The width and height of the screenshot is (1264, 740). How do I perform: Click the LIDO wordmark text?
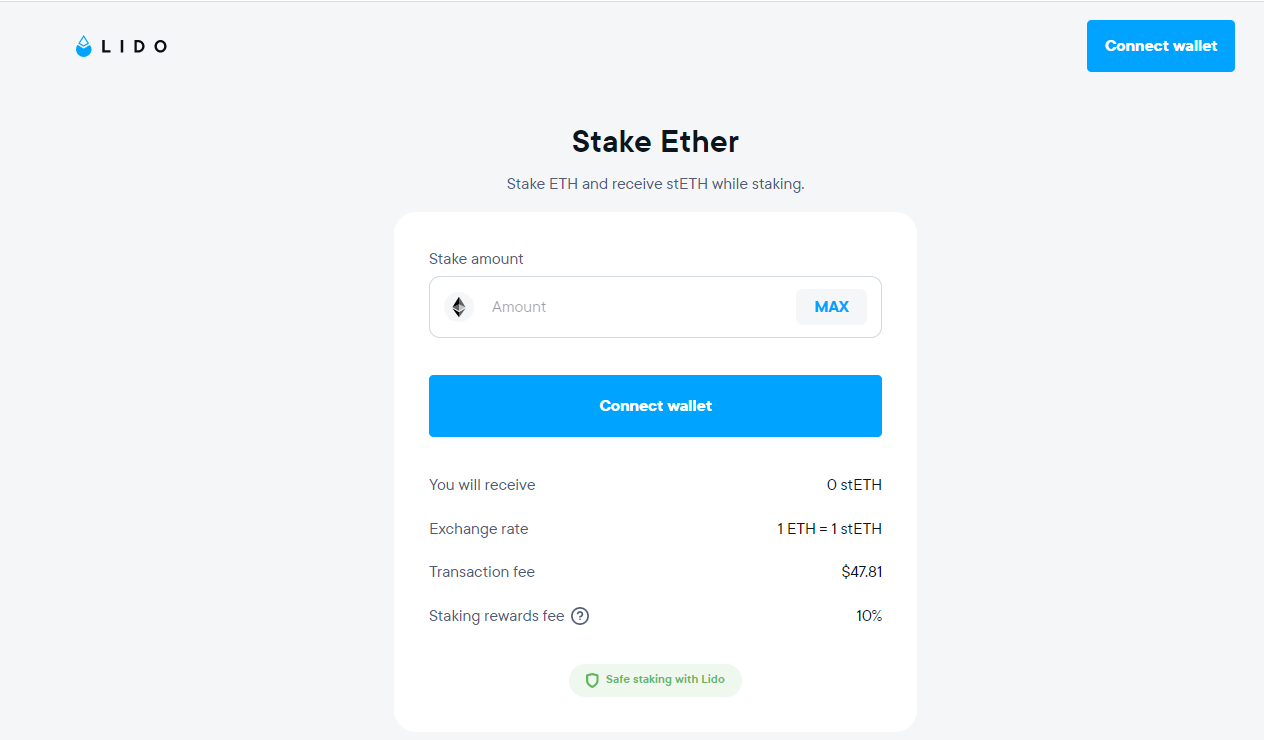[x=134, y=46]
